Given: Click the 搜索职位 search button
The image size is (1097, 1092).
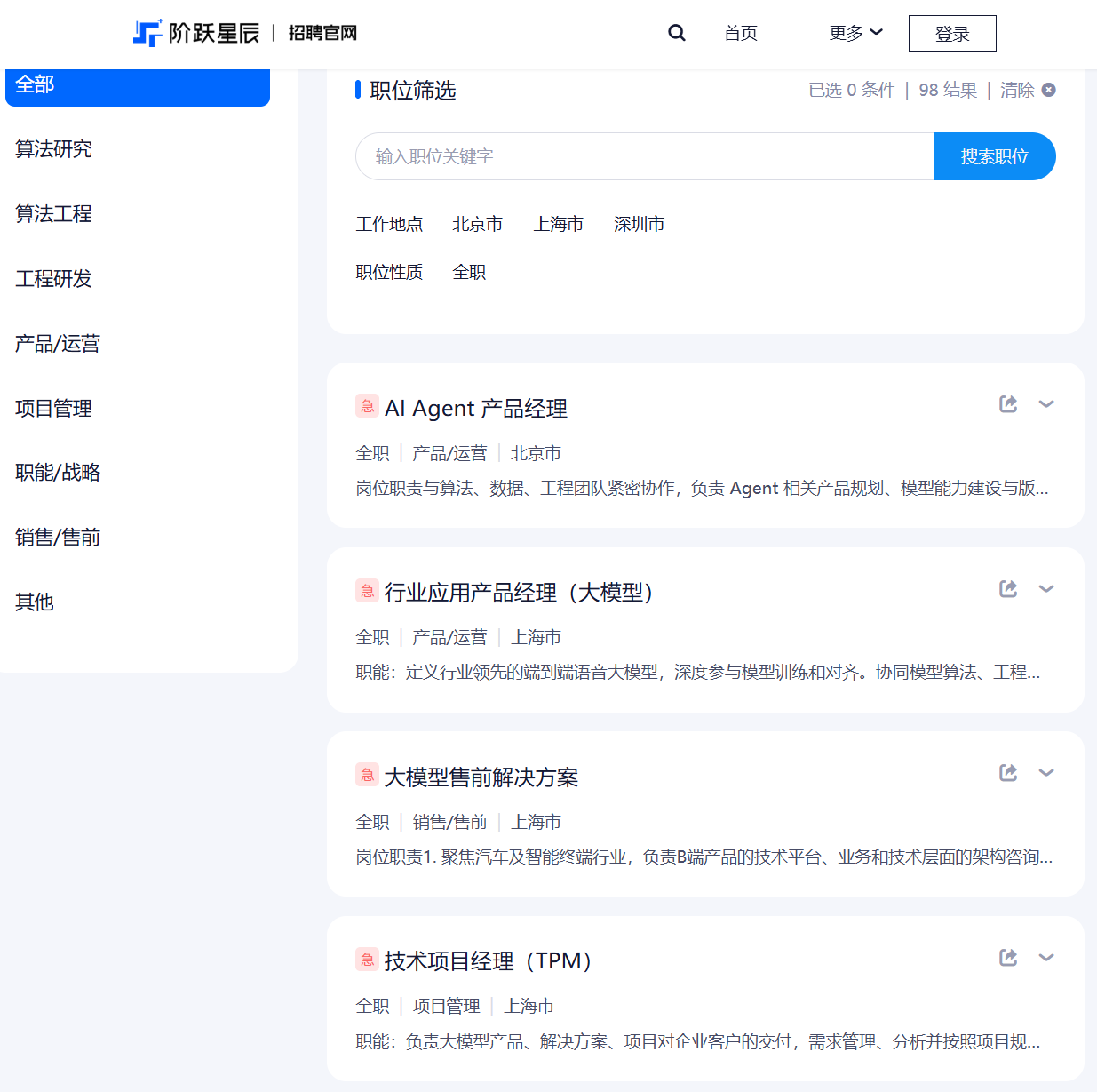Looking at the screenshot, I should click(994, 156).
